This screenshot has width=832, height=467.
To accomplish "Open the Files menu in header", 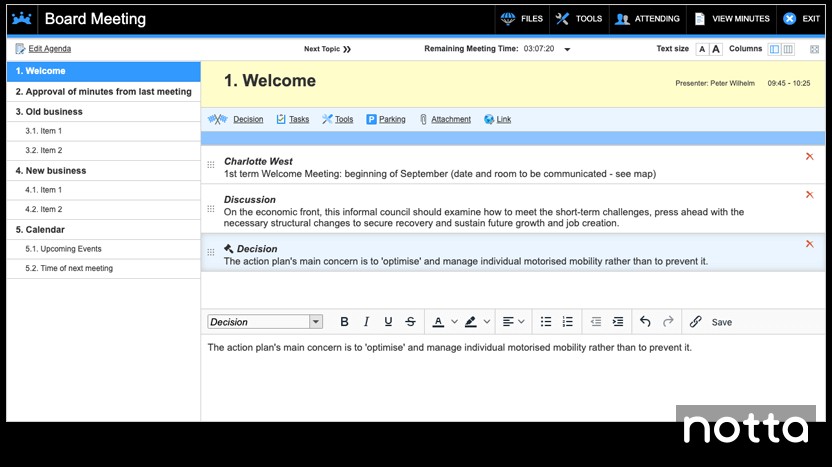I will point(522,19).
